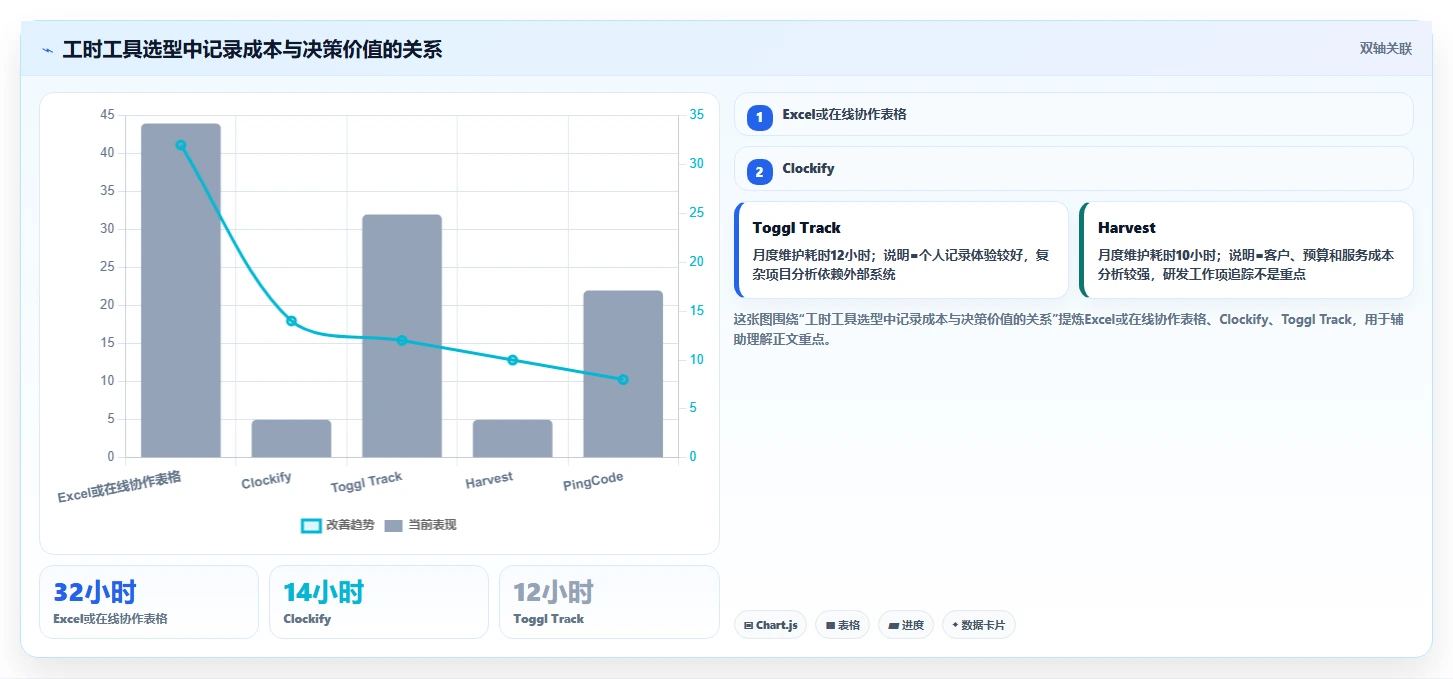The width and height of the screenshot is (1453, 679).
Task: Click the Clockify bar in chart
Action: 291,438
